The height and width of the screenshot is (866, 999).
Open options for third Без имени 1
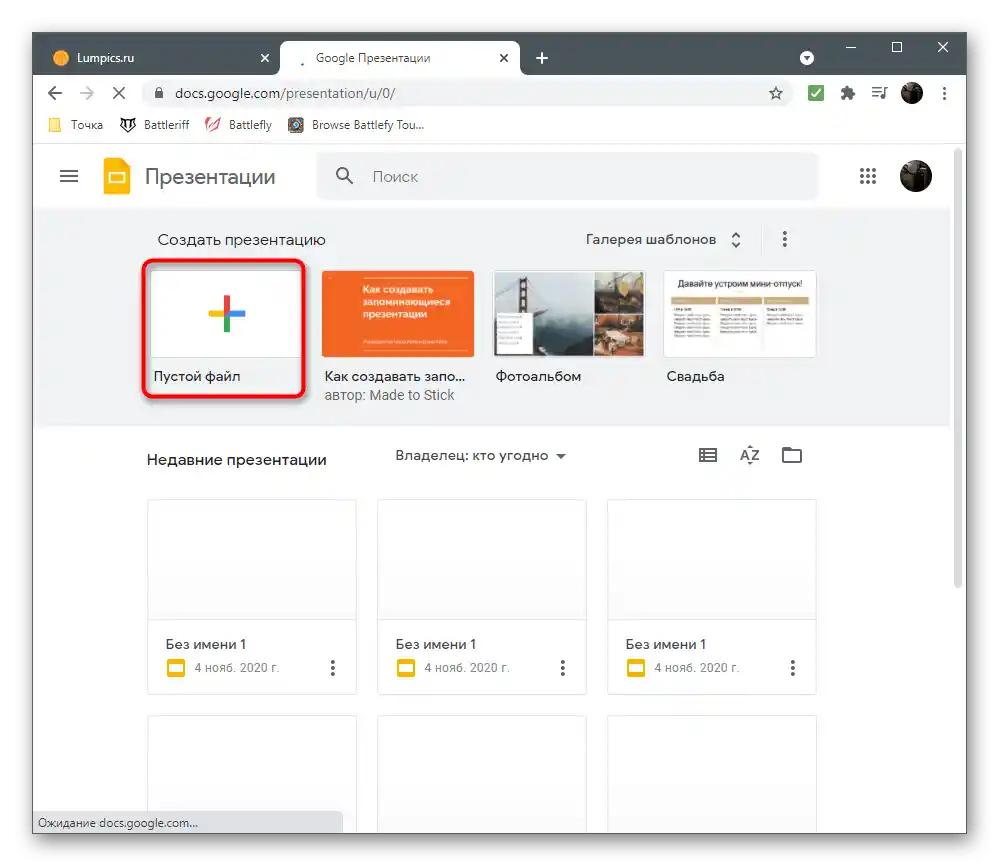pos(793,668)
